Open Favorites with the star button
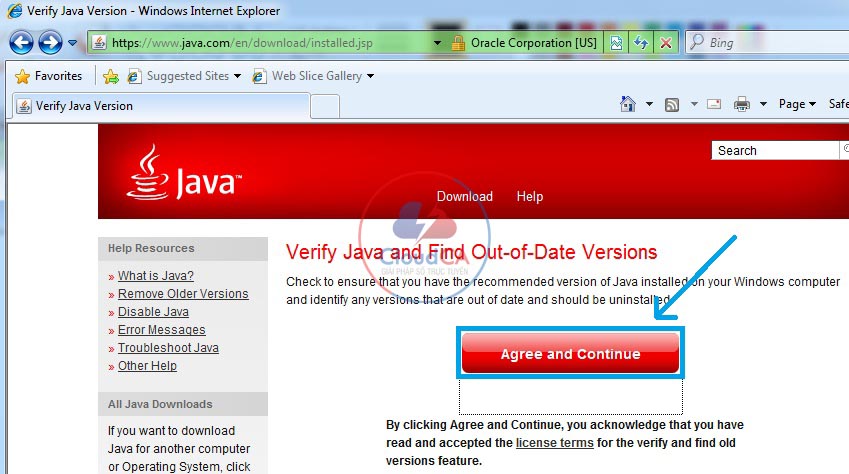The image size is (849, 474). point(48,76)
